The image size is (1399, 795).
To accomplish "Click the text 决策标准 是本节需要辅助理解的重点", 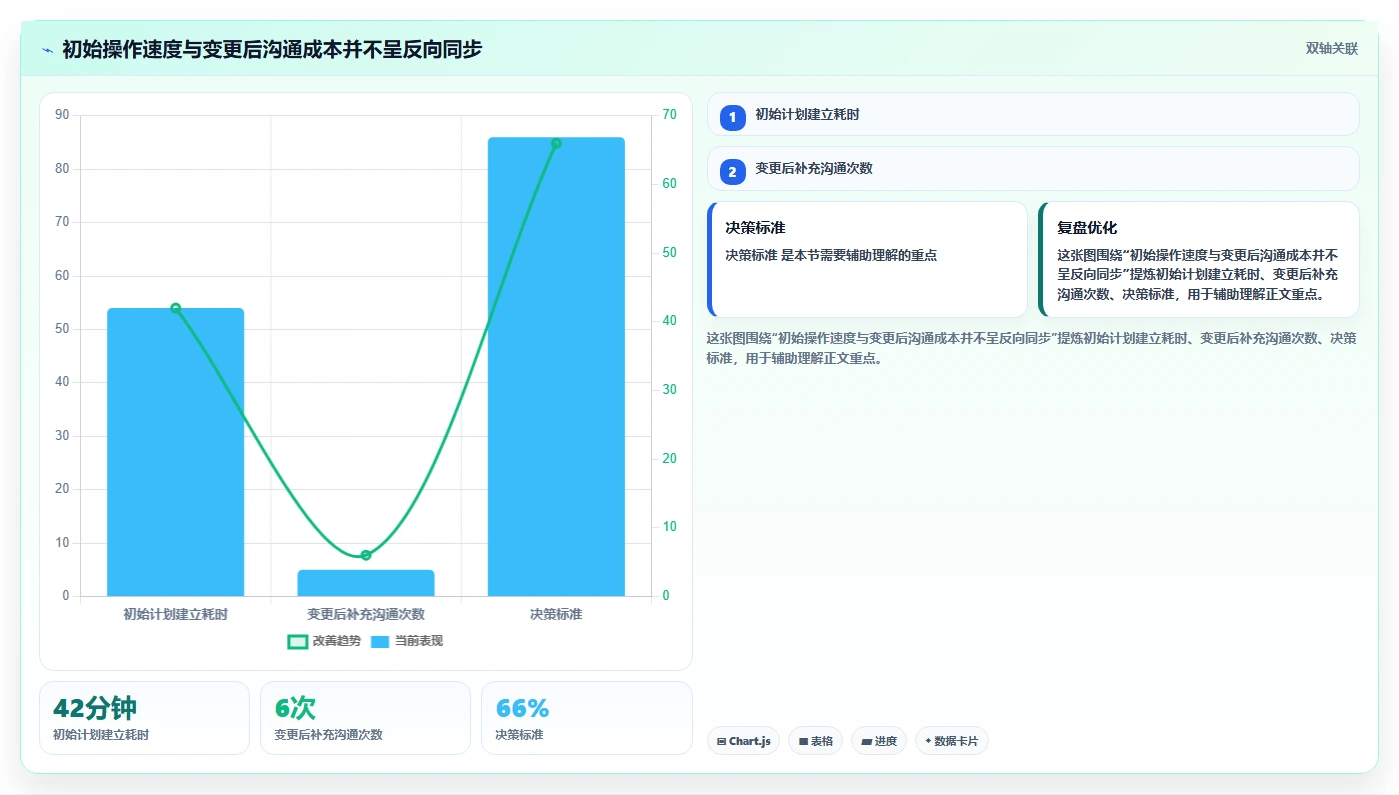I will pyautogui.click(x=831, y=255).
